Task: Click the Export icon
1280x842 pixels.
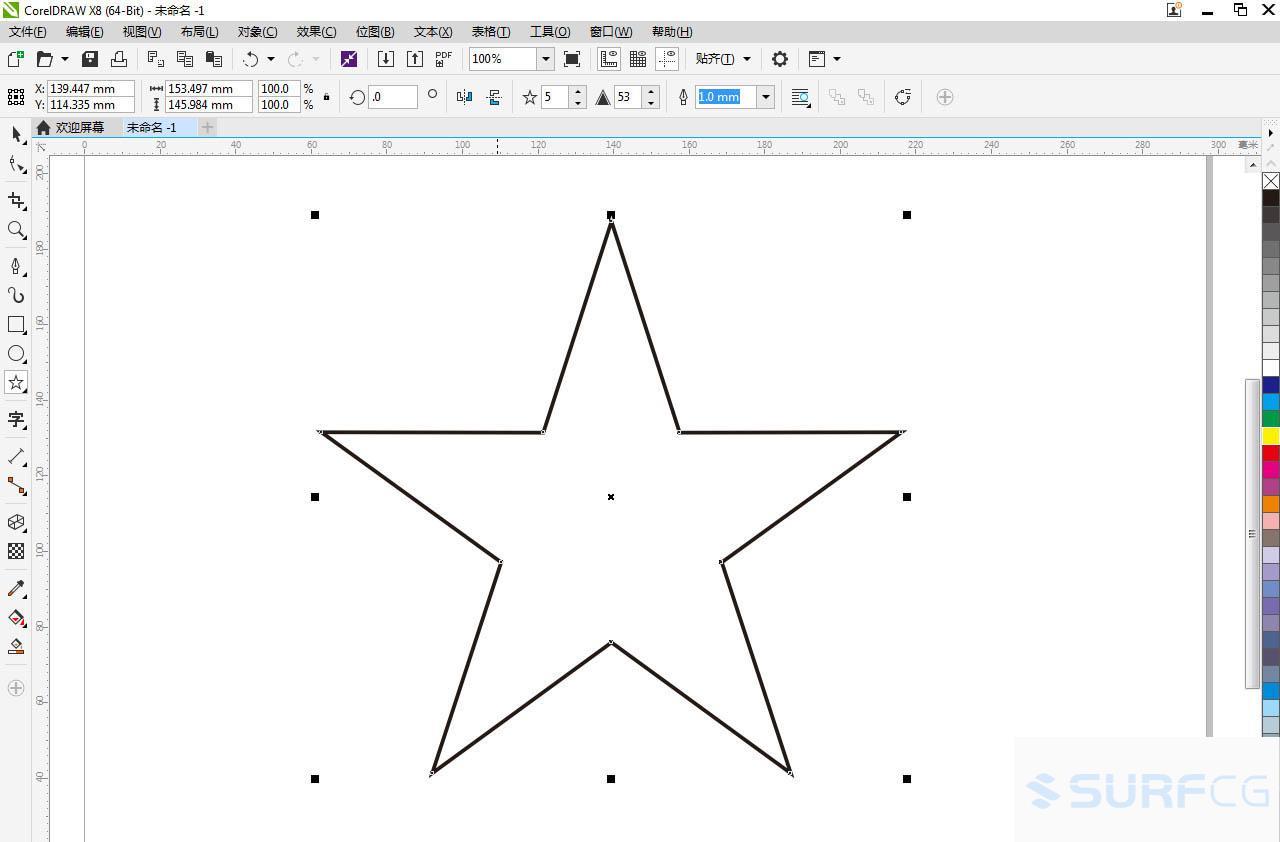Action: click(x=415, y=59)
